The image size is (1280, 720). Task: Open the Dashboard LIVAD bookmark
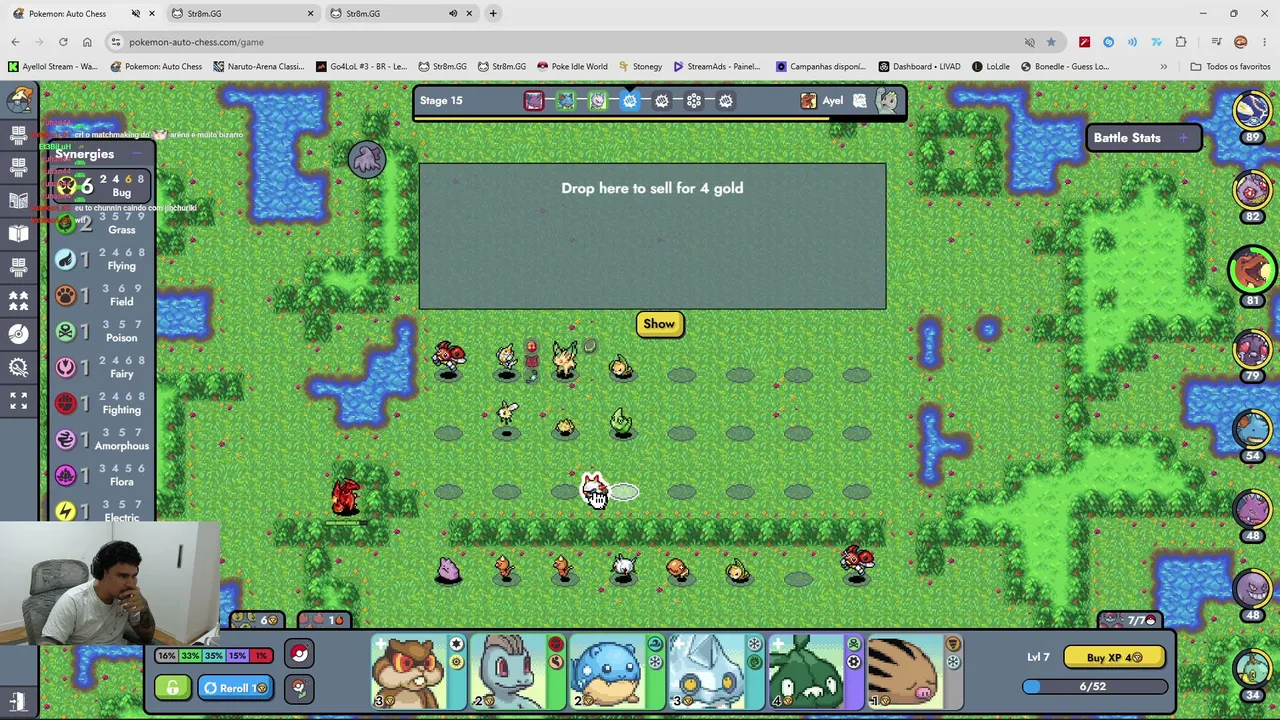(x=919, y=67)
